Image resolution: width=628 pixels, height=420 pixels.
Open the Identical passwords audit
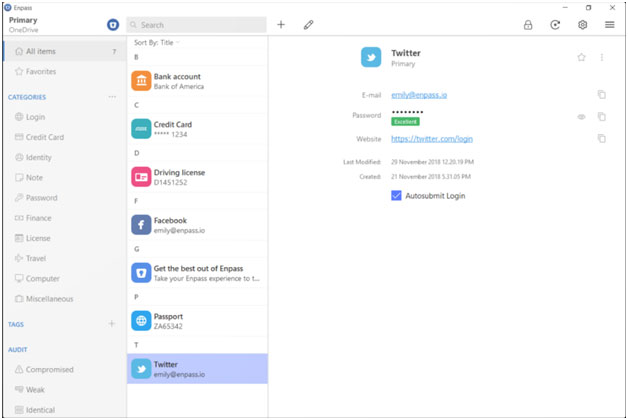[x=64, y=410]
